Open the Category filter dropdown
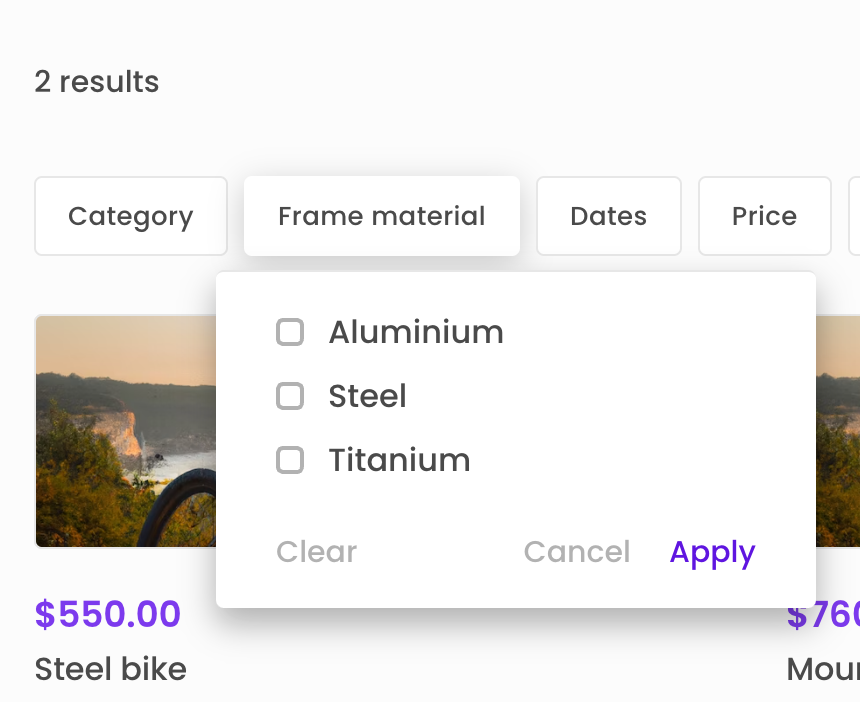 pyautogui.click(x=130, y=216)
